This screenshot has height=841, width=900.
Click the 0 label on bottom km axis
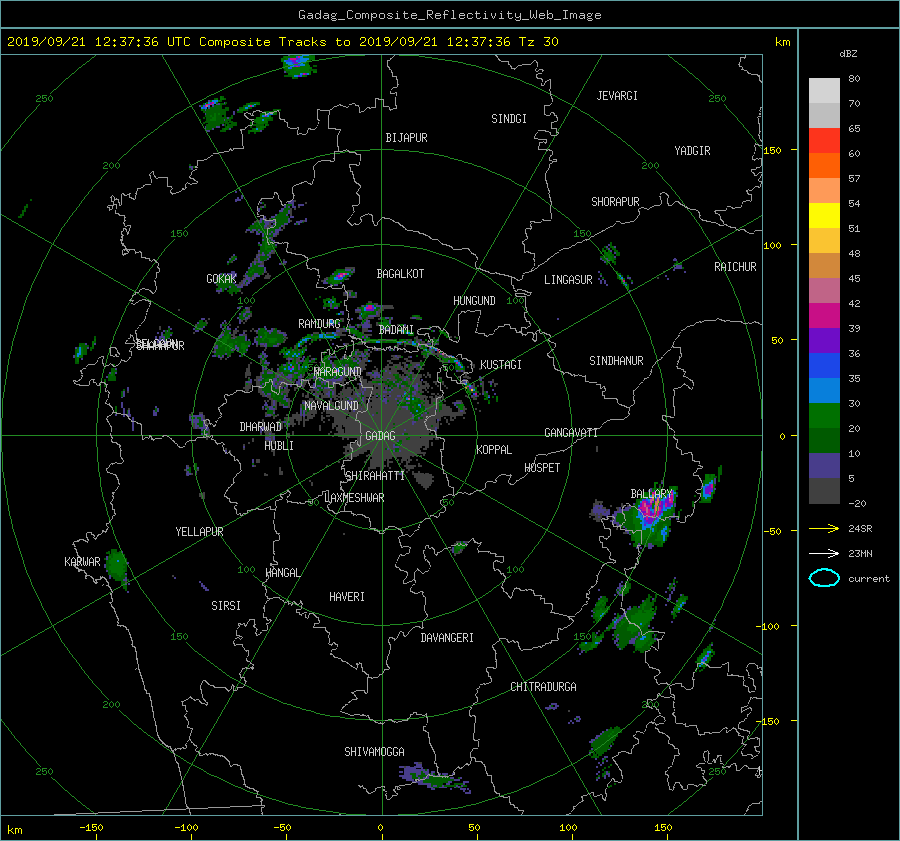[380, 827]
